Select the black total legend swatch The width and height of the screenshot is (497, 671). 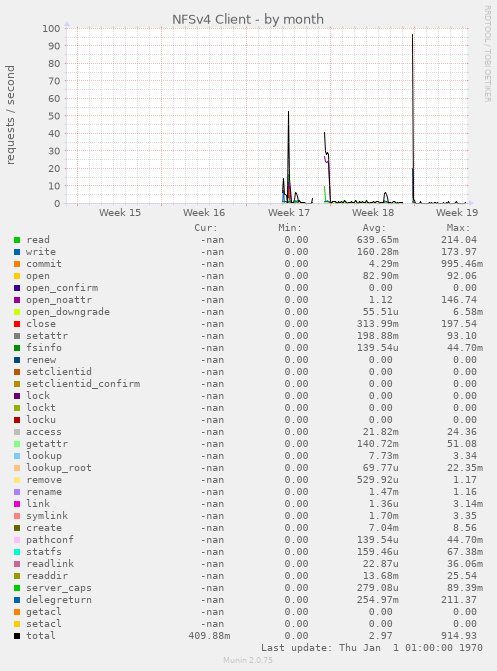click(x=17, y=636)
